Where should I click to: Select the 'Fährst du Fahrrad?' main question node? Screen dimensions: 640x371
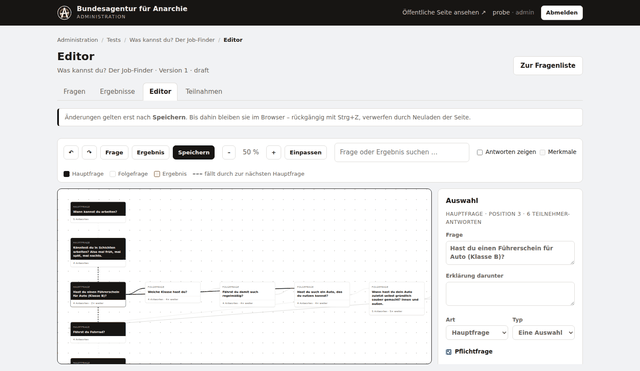[98, 332]
